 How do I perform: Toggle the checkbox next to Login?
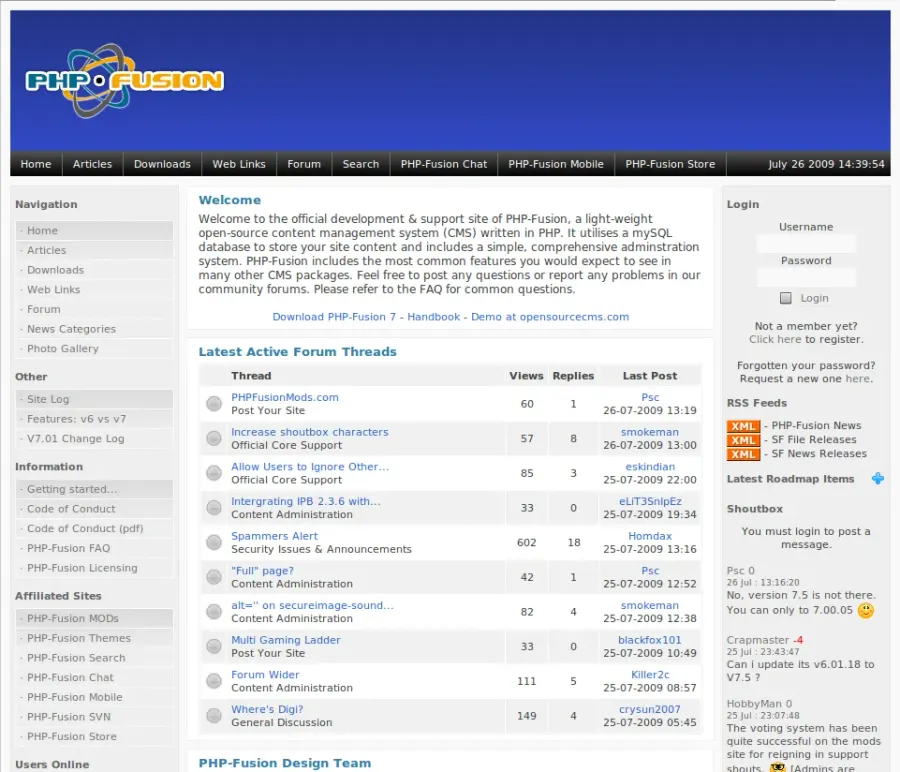785,298
